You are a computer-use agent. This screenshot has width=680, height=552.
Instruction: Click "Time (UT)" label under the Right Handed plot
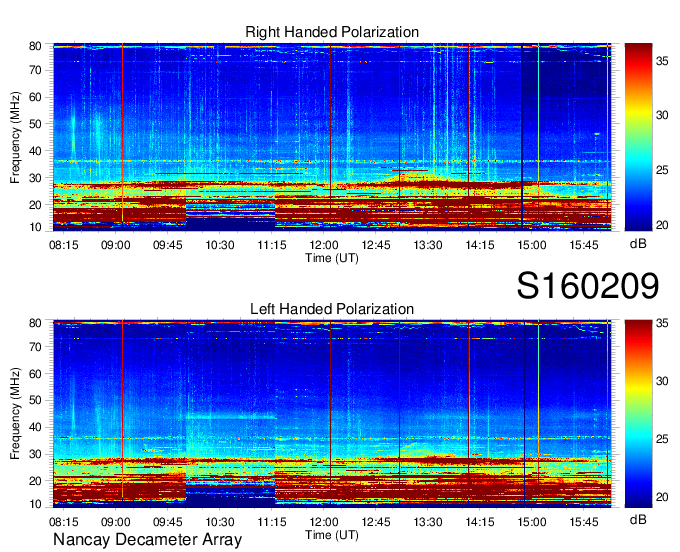pos(332,258)
